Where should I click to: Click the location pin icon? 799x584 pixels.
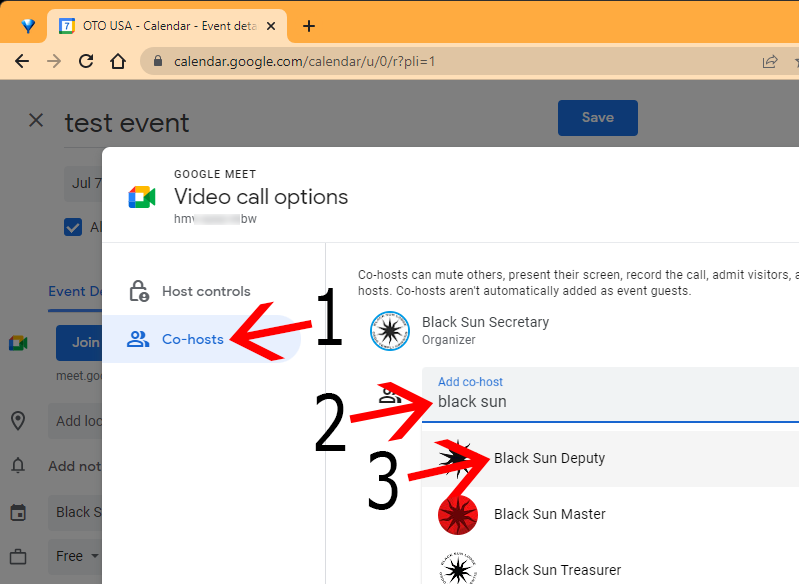pyautogui.click(x=18, y=421)
